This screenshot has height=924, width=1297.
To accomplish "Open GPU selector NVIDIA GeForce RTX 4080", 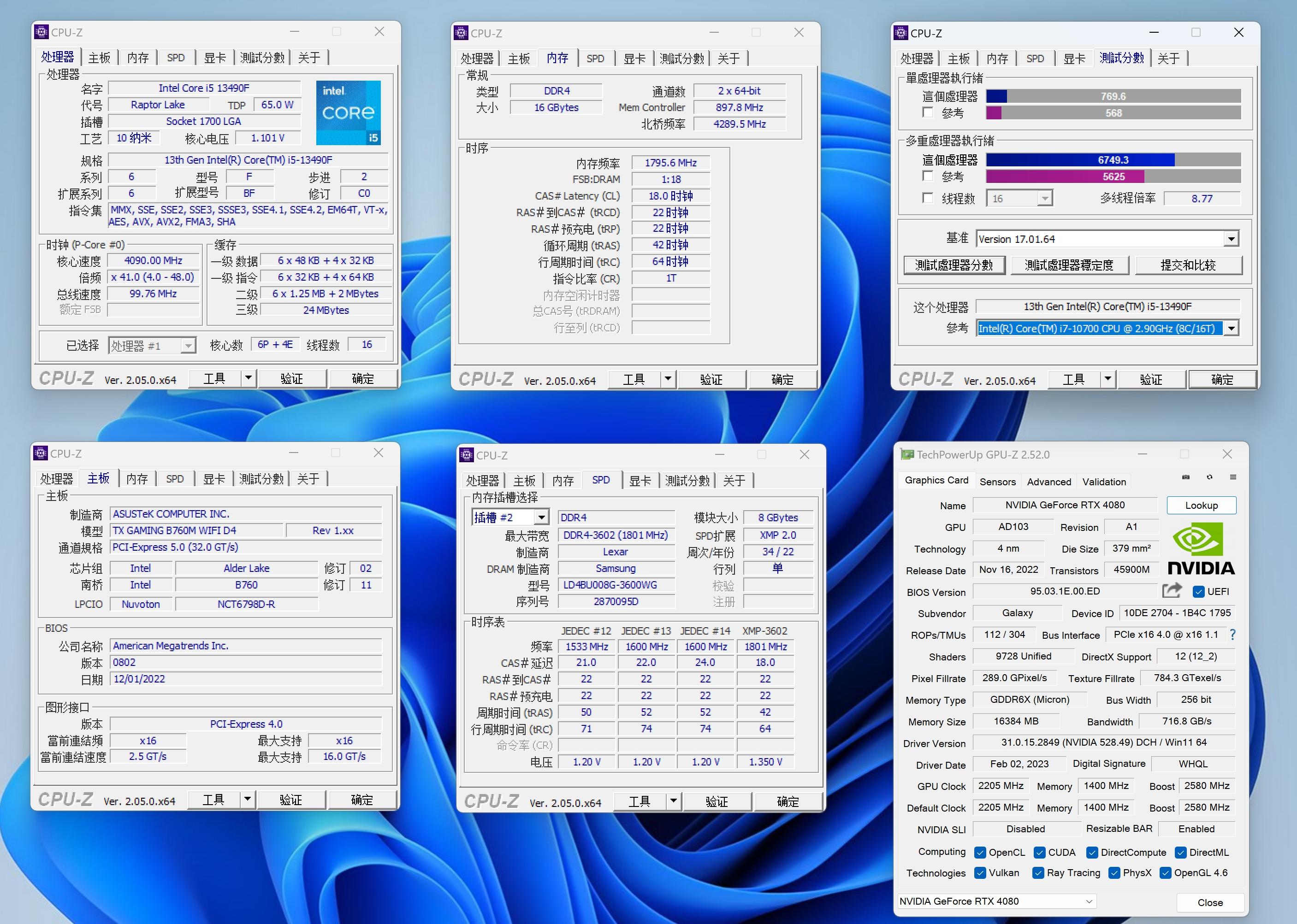I will pyautogui.click(x=996, y=901).
